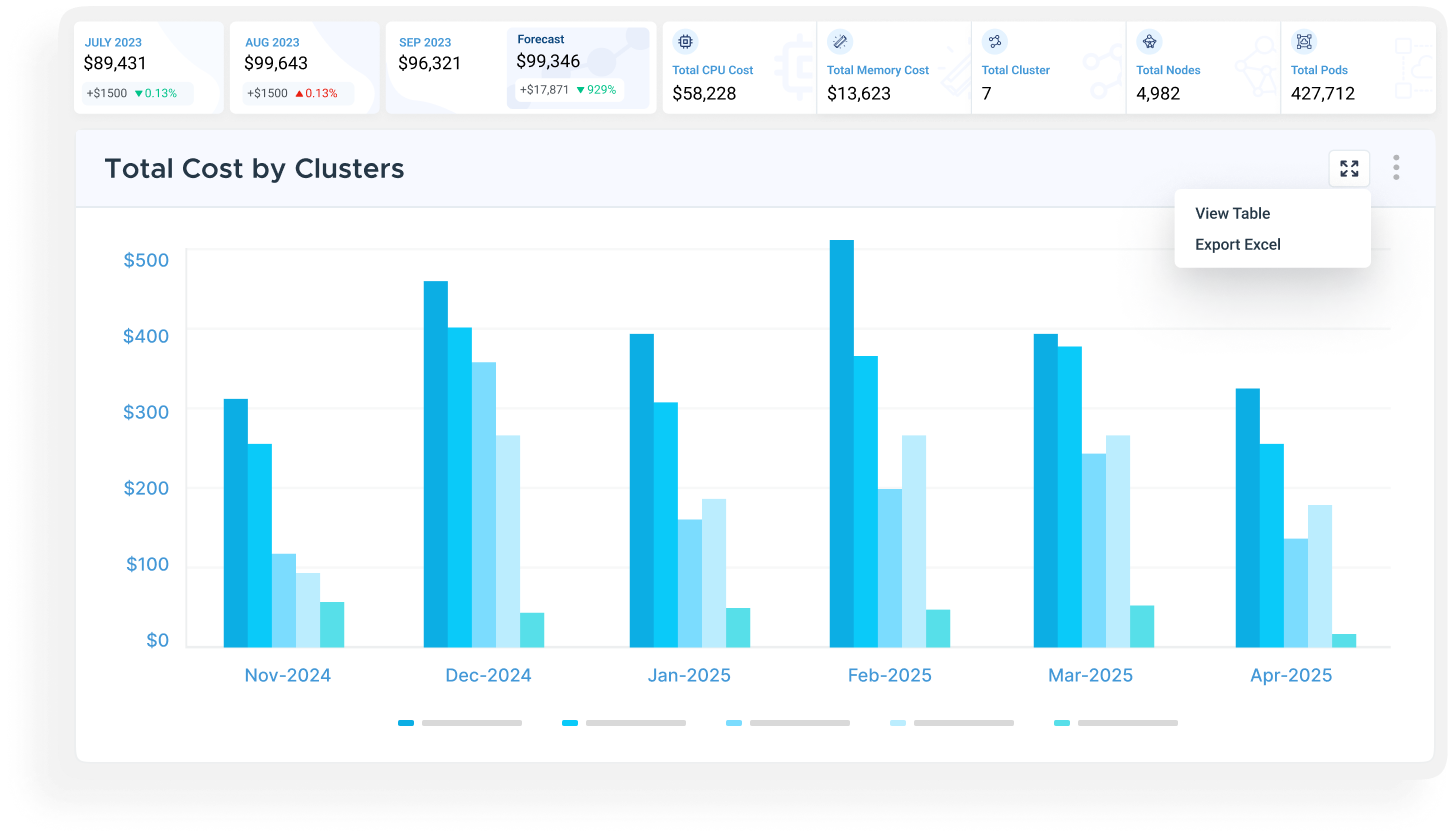
Task: Expand chart to fullscreen view
Action: click(x=1349, y=168)
